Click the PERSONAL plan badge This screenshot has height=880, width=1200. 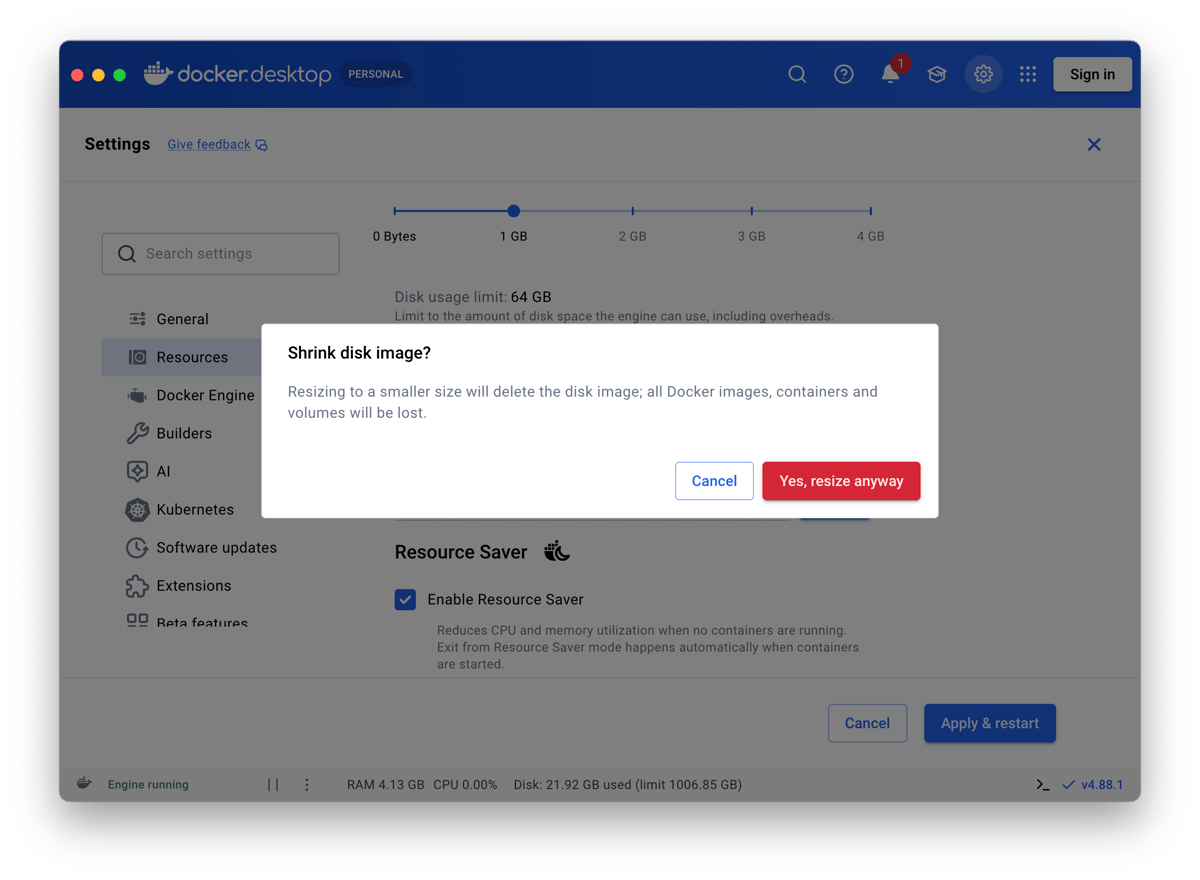(x=376, y=74)
